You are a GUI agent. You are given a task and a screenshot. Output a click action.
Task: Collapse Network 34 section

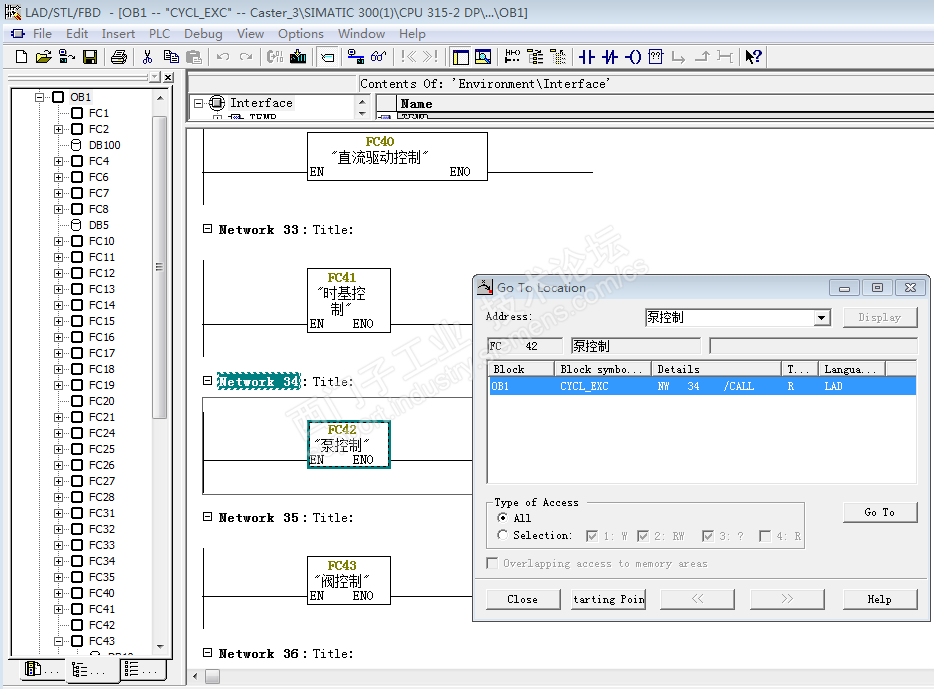(208, 381)
